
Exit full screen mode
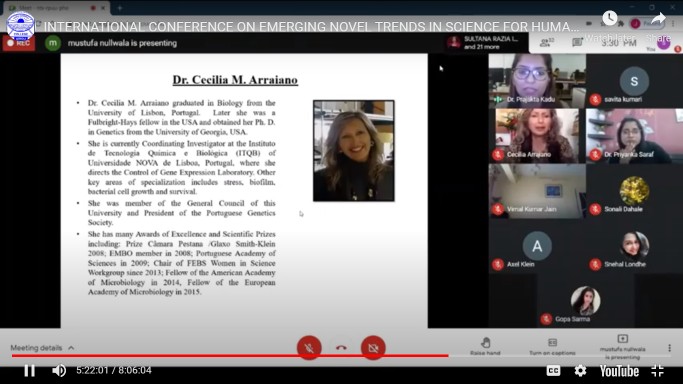coord(657,371)
